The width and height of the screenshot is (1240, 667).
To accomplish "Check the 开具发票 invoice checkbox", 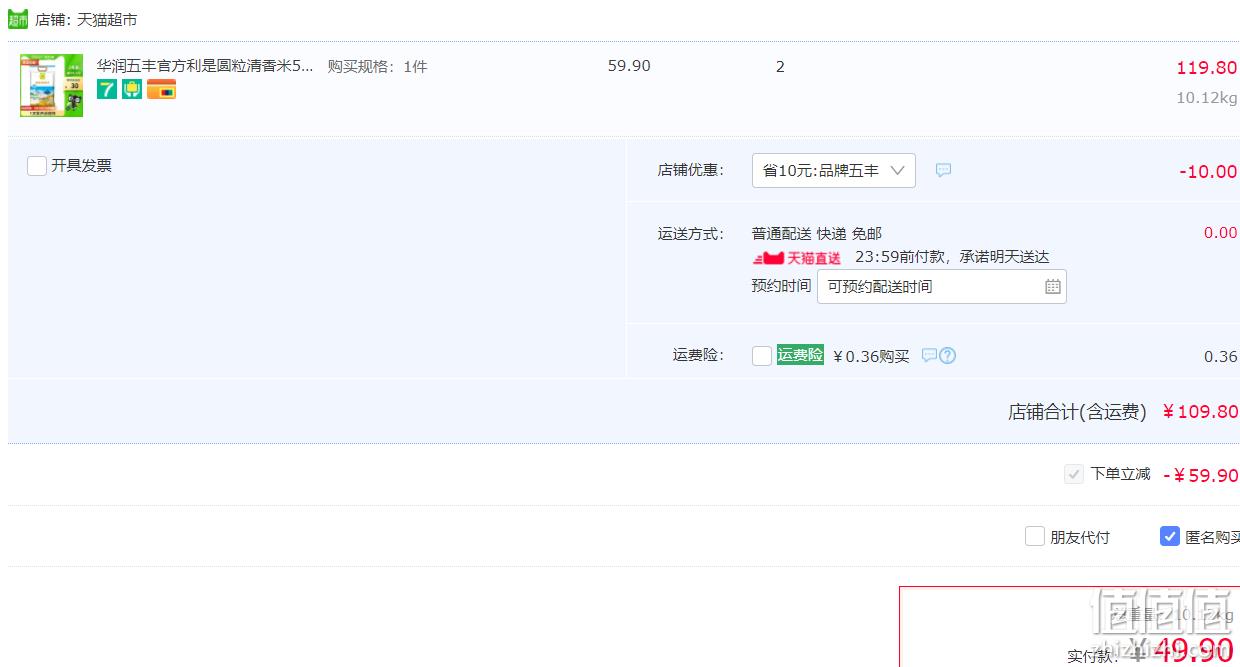I will (x=37, y=166).
